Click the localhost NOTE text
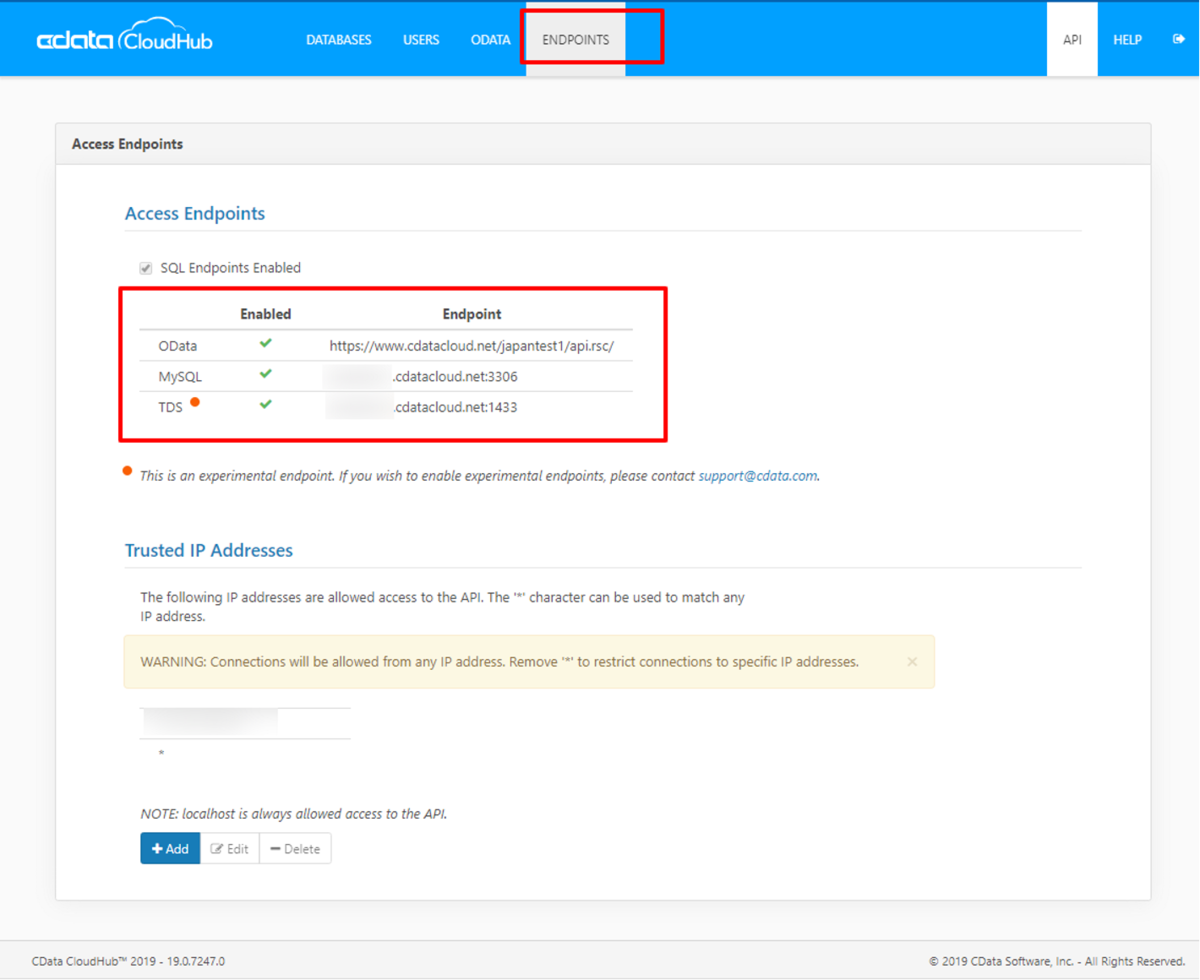This screenshot has height=980, width=1200. [x=294, y=814]
